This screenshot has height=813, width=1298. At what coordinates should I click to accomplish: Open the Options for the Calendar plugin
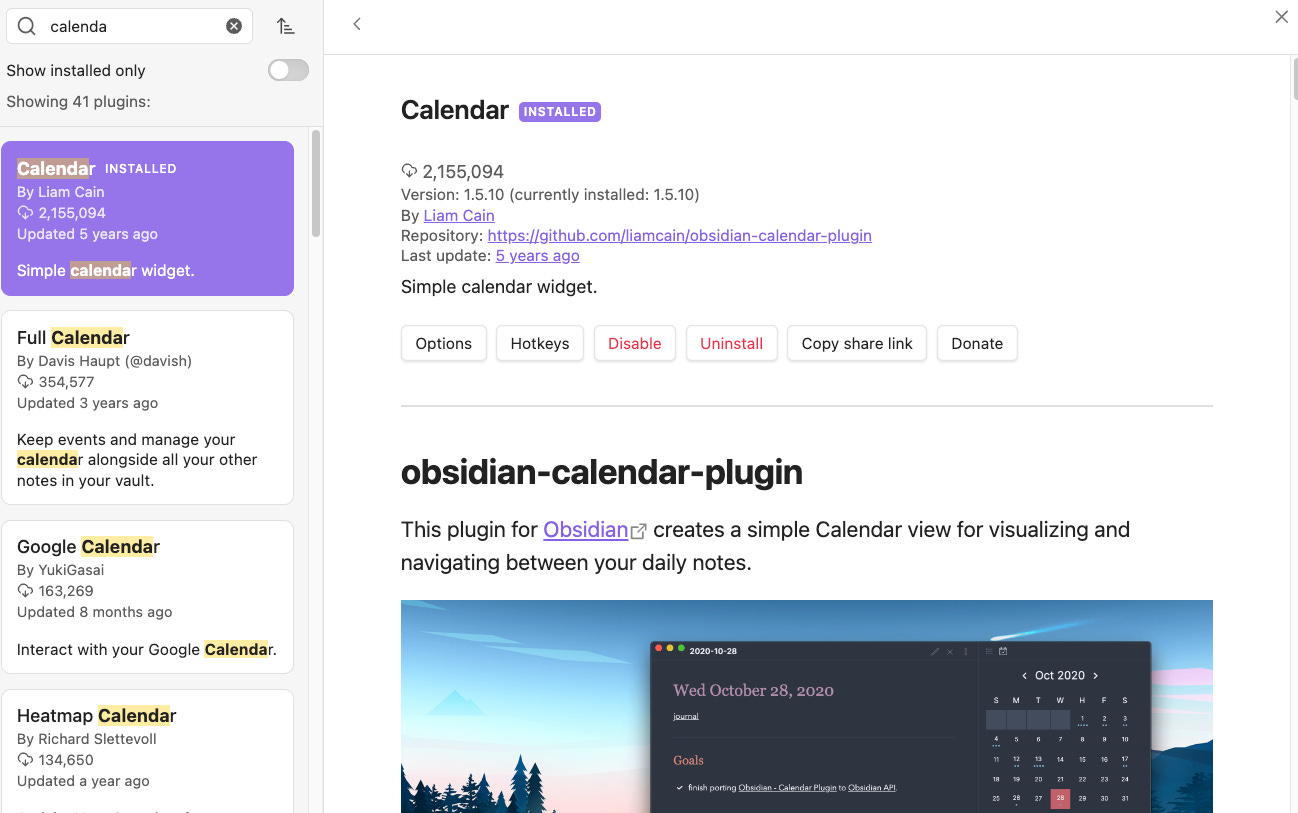(x=443, y=343)
